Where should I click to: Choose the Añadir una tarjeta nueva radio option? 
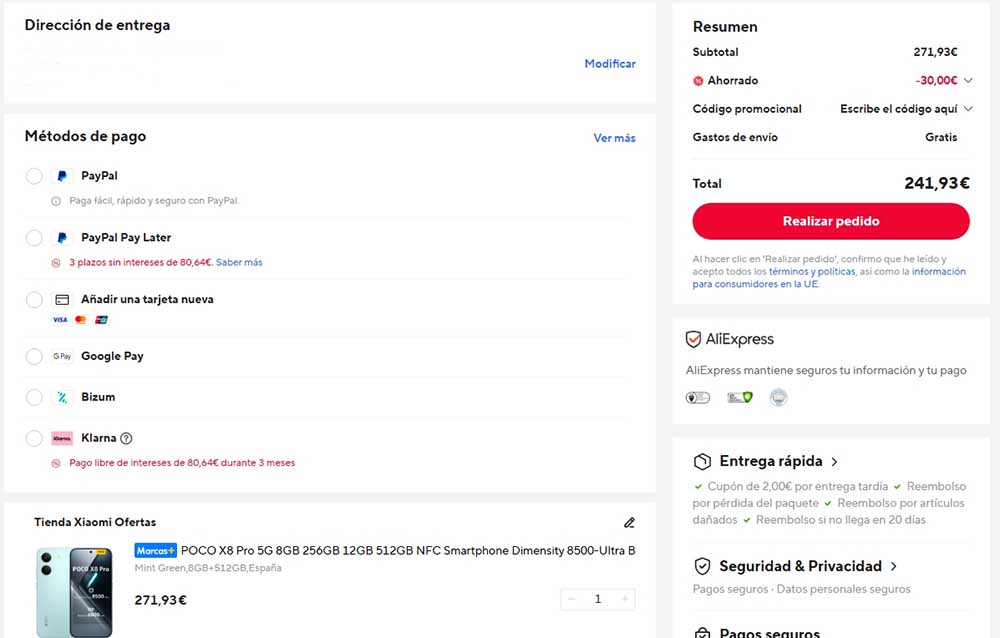34,300
